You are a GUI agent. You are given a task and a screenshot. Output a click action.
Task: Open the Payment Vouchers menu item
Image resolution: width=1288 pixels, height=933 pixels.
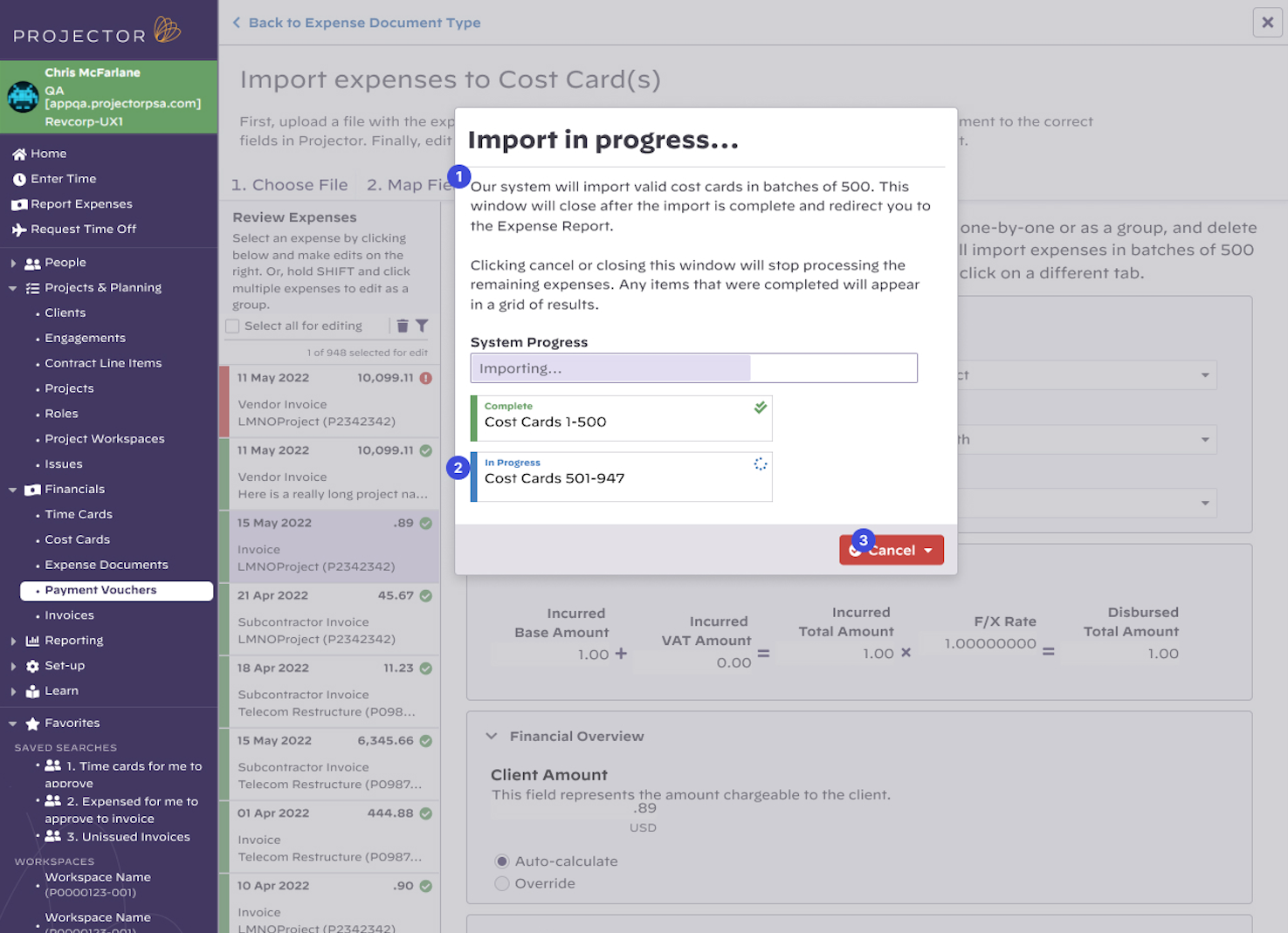pos(116,591)
